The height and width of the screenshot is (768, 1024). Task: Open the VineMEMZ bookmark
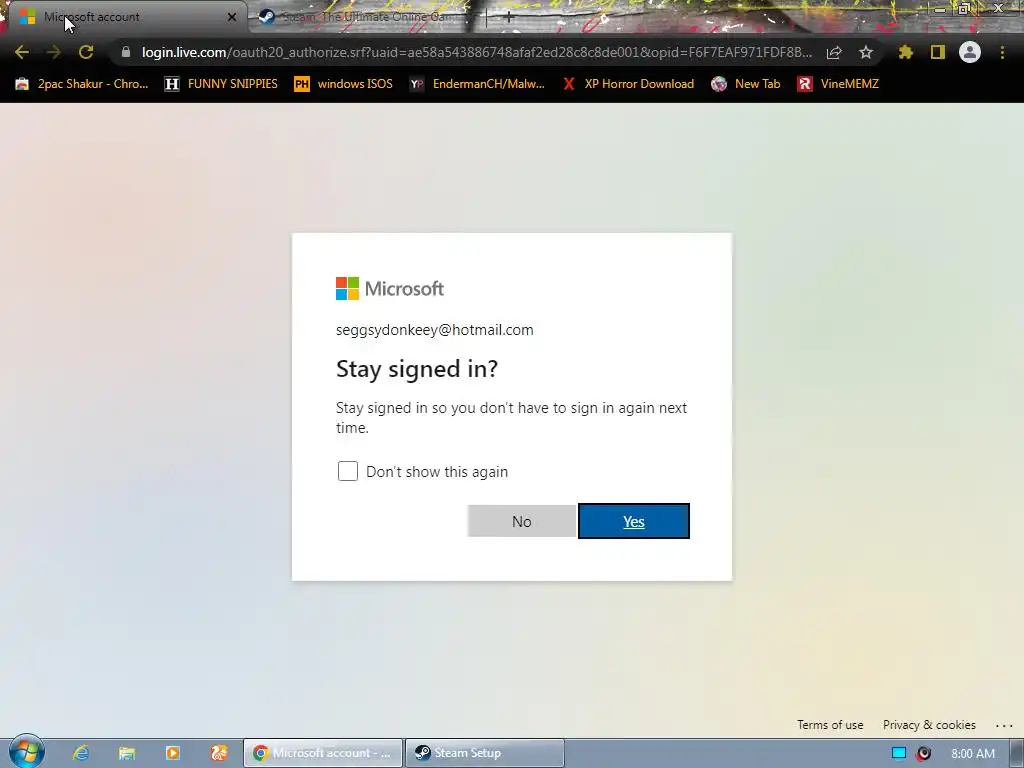[x=838, y=84]
